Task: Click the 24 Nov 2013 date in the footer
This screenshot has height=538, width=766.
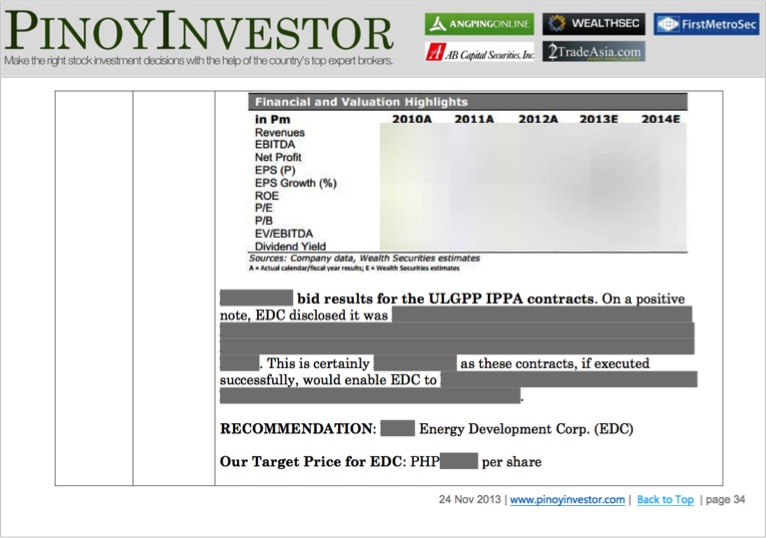Action: 470,500
